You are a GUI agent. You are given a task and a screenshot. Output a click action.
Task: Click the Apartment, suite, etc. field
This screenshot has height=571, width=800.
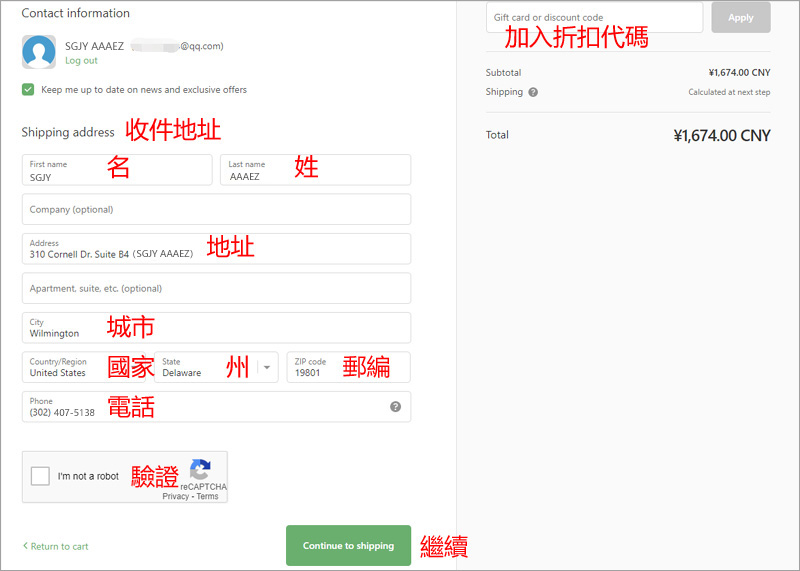point(216,288)
